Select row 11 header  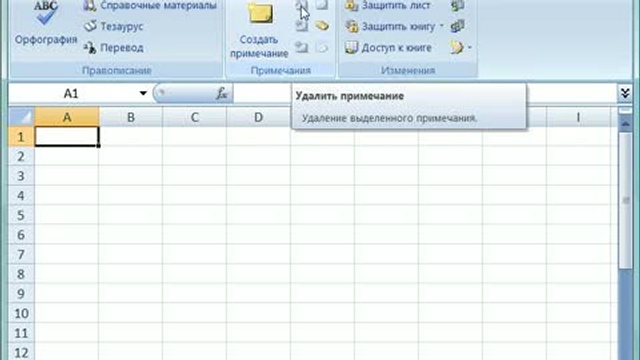(21, 333)
